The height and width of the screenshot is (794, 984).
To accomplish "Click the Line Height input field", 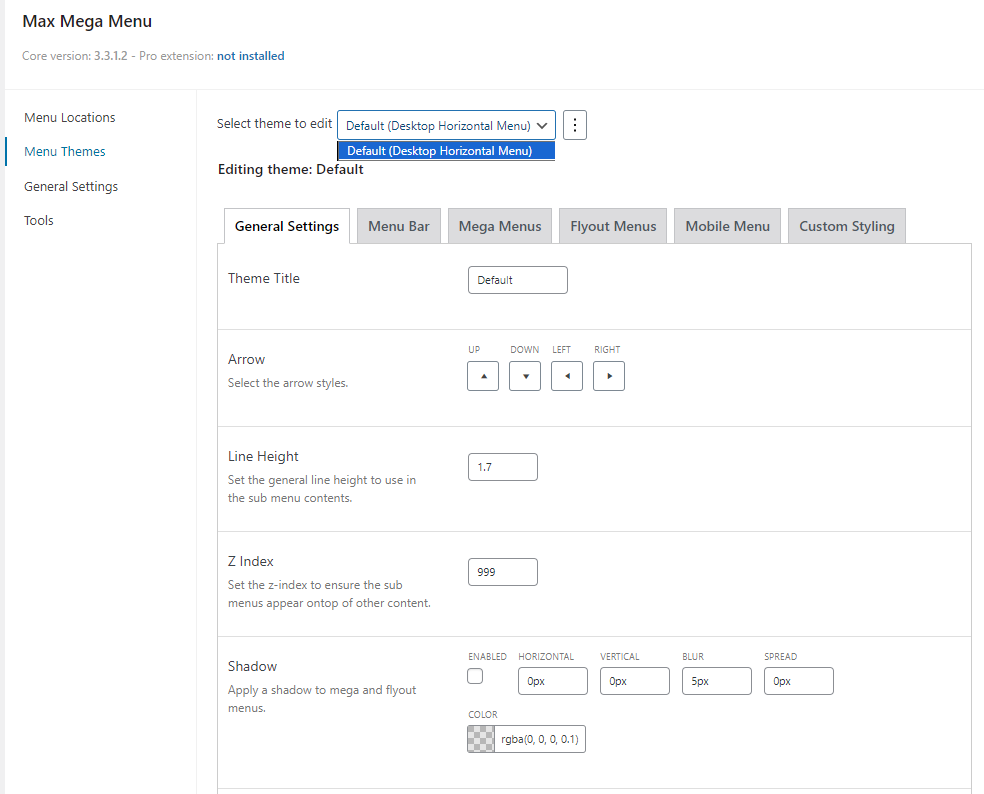I will [x=503, y=467].
